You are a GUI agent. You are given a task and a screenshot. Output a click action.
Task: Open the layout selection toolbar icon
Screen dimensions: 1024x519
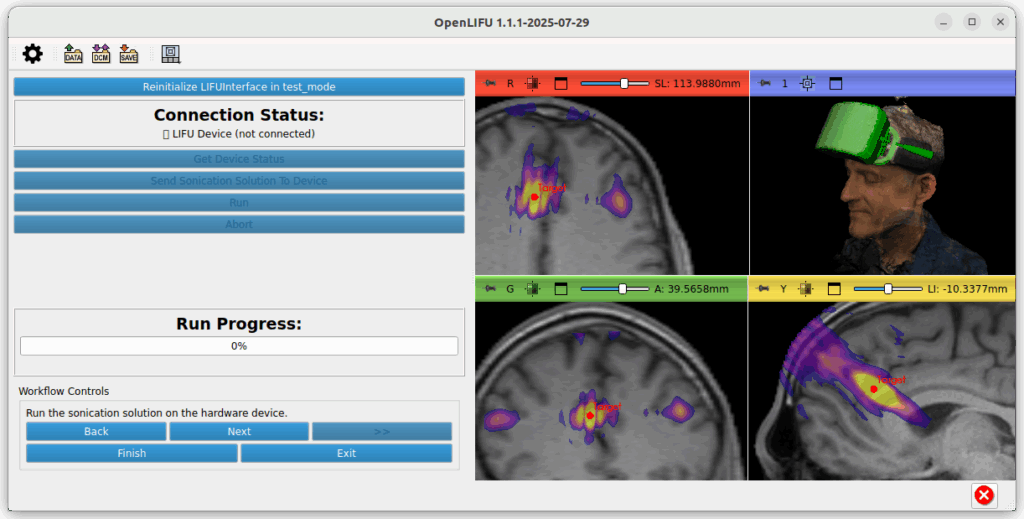point(170,54)
